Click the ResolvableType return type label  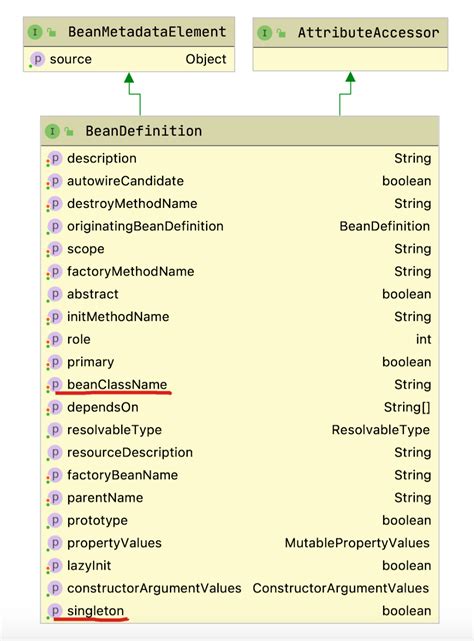pyautogui.click(x=381, y=430)
